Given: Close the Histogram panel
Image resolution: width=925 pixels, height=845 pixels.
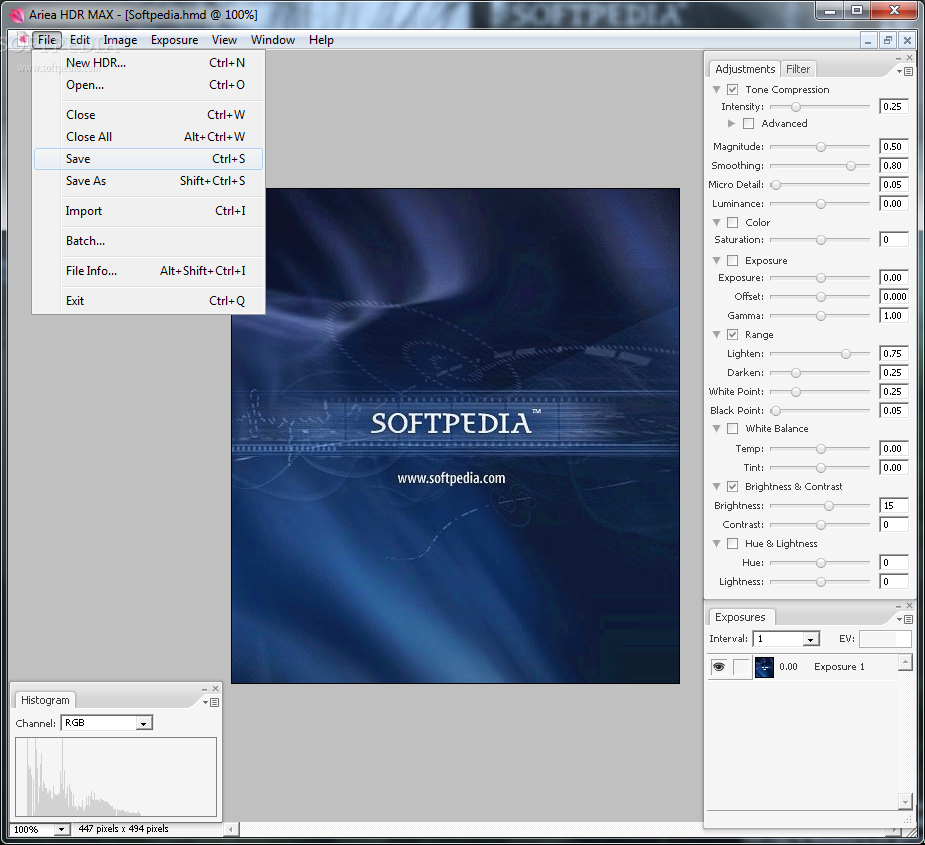Looking at the screenshot, I should point(216,689).
